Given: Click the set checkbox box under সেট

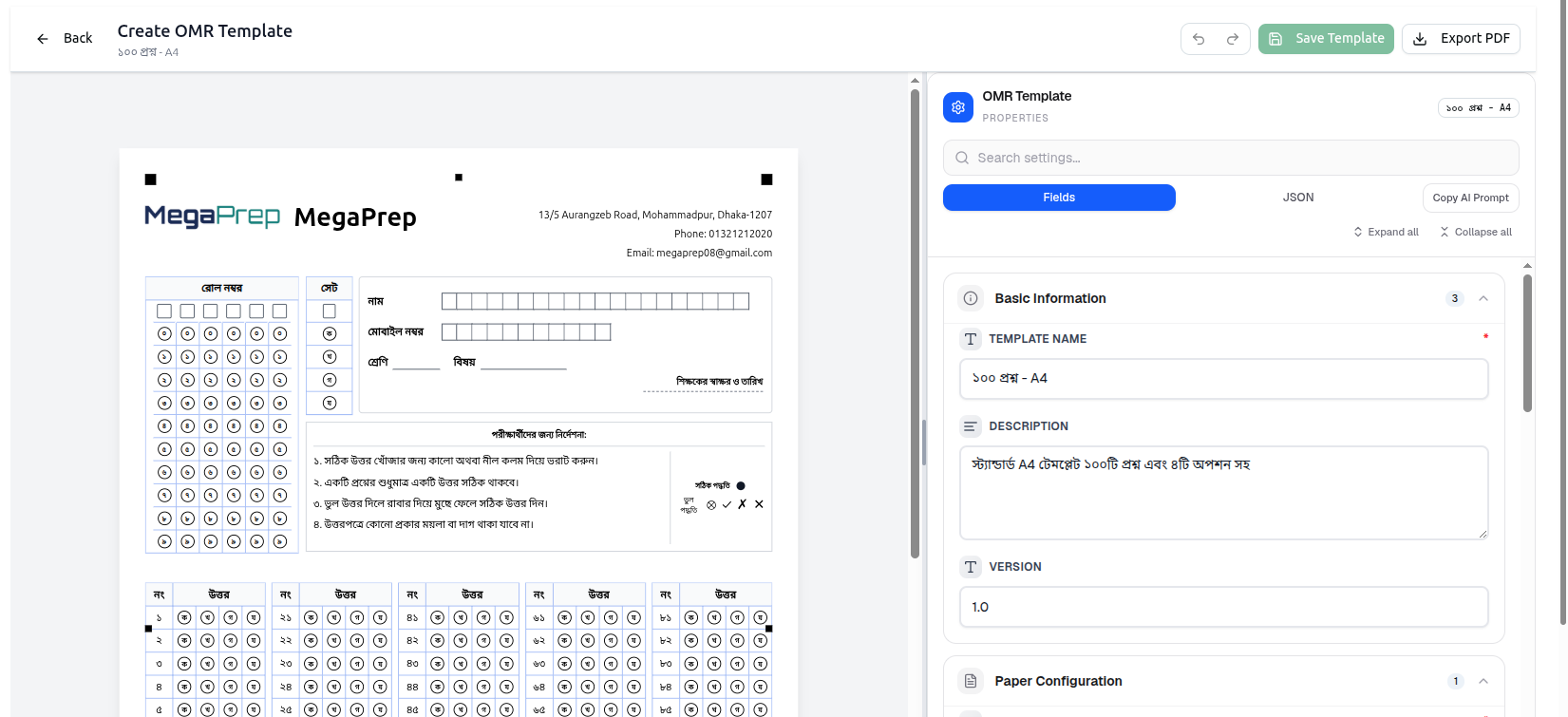Looking at the screenshot, I should click(330, 311).
